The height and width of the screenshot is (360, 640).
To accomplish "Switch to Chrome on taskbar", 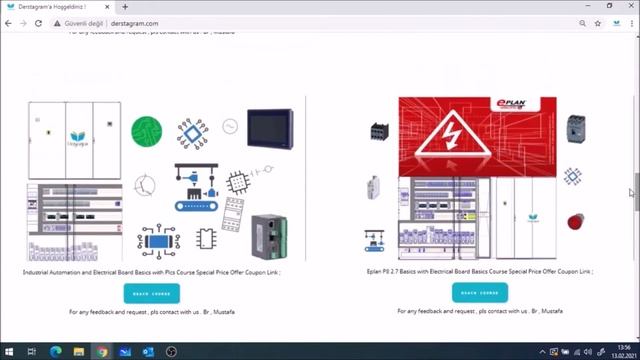I will pyautogui.click(x=102, y=351).
